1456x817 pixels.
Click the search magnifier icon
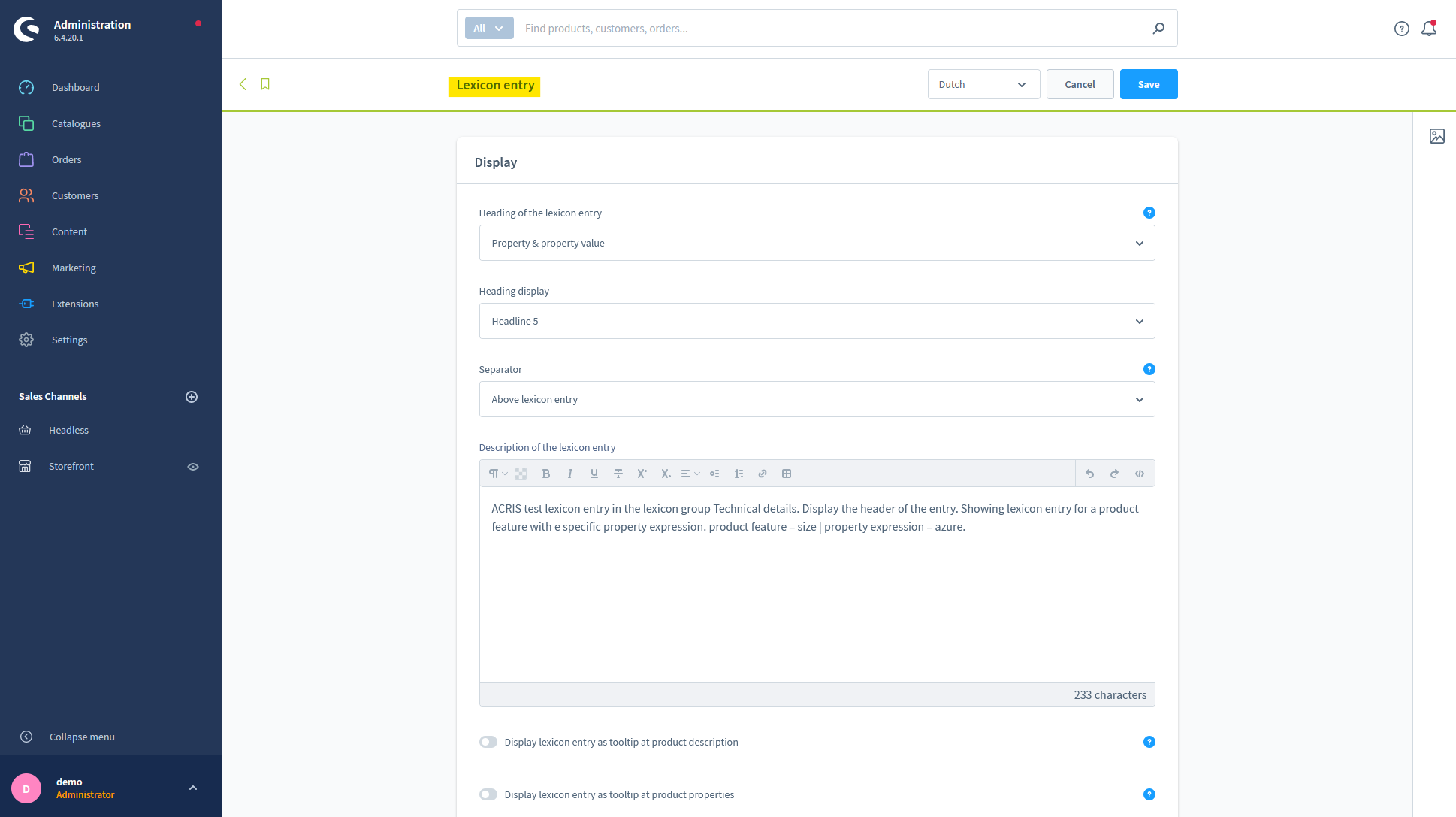point(1158,28)
